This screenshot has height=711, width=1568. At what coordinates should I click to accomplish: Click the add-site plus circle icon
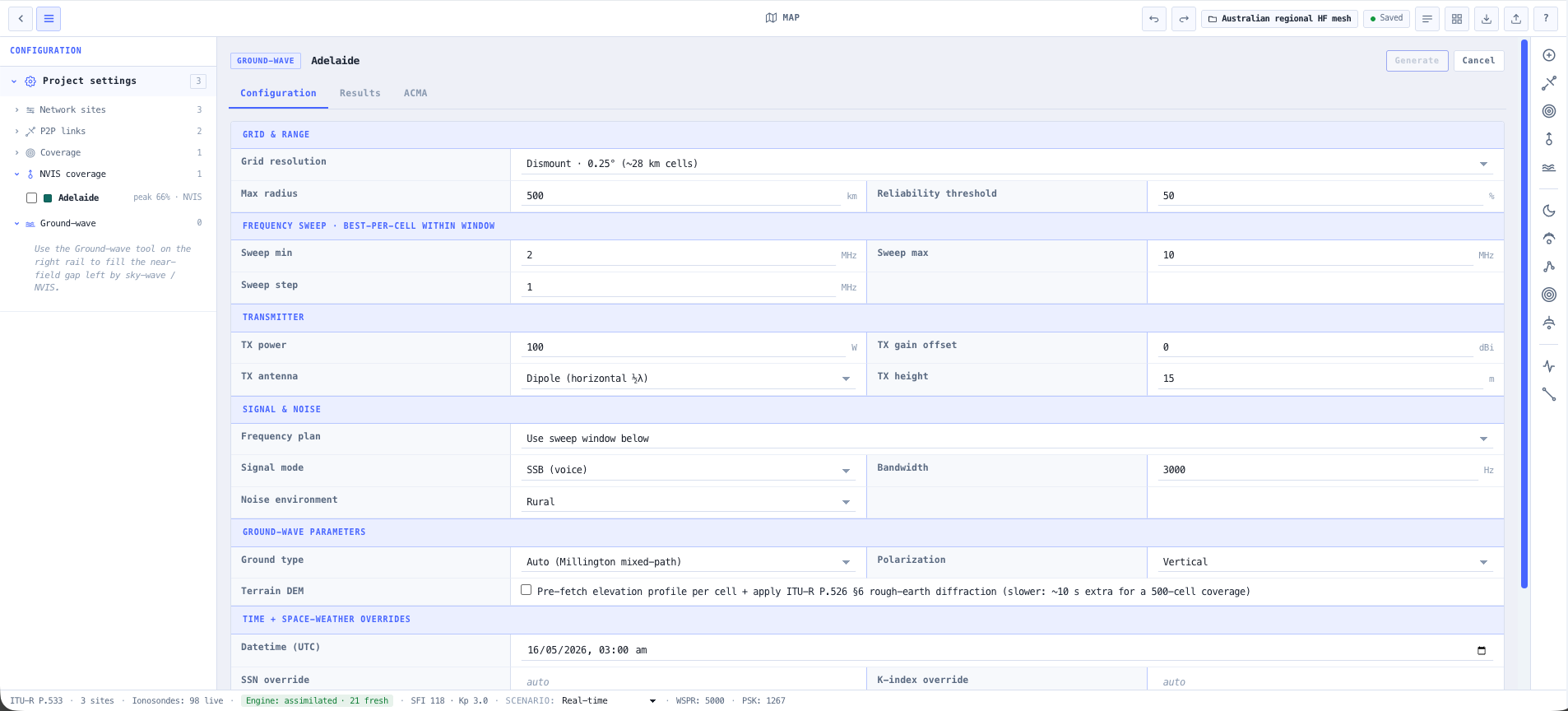coord(1549,55)
